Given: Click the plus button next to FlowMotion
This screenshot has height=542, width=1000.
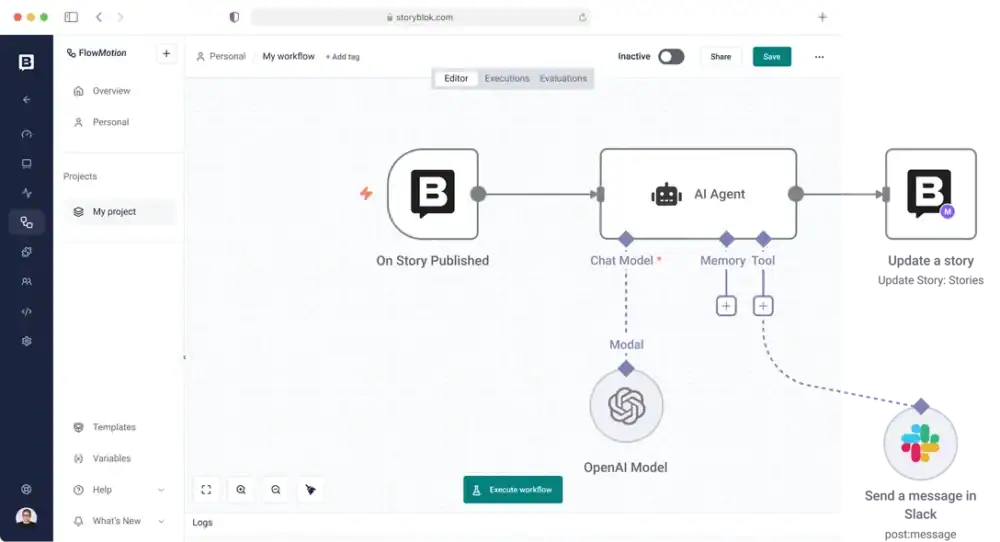Looking at the screenshot, I should [x=166, y=54].
